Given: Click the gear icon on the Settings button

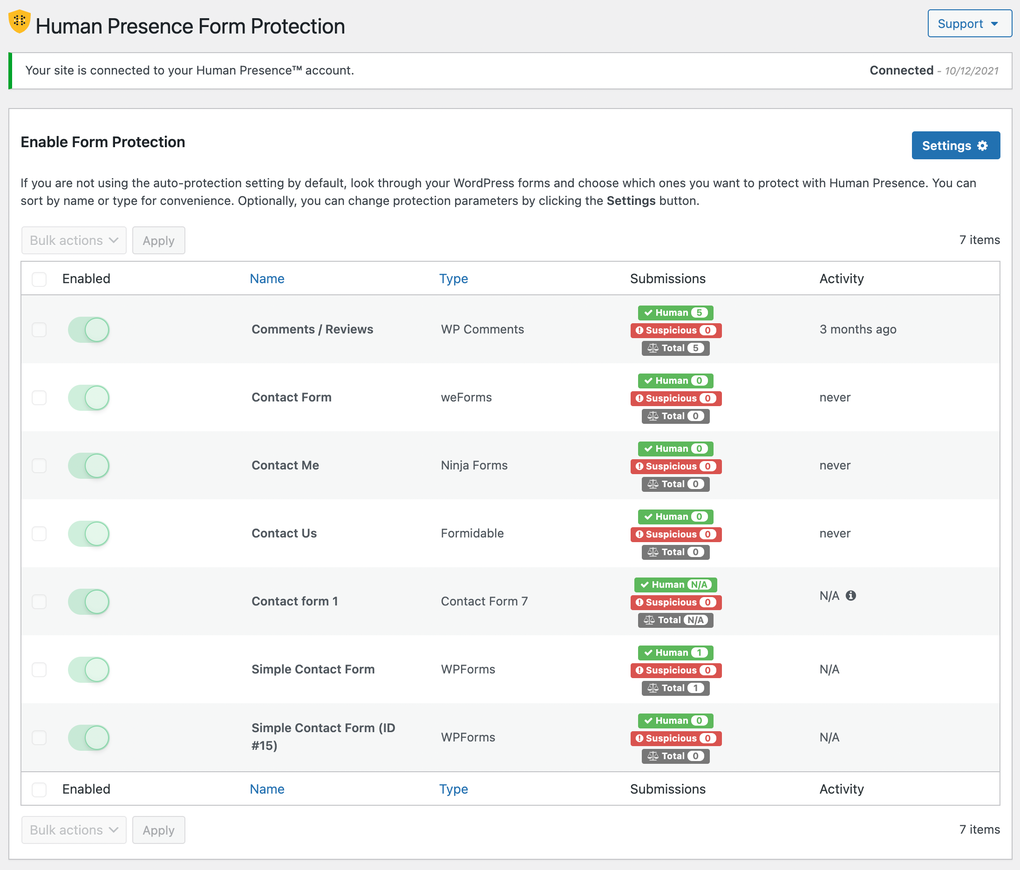Looking at the screenshot, I should coord(983,145).
